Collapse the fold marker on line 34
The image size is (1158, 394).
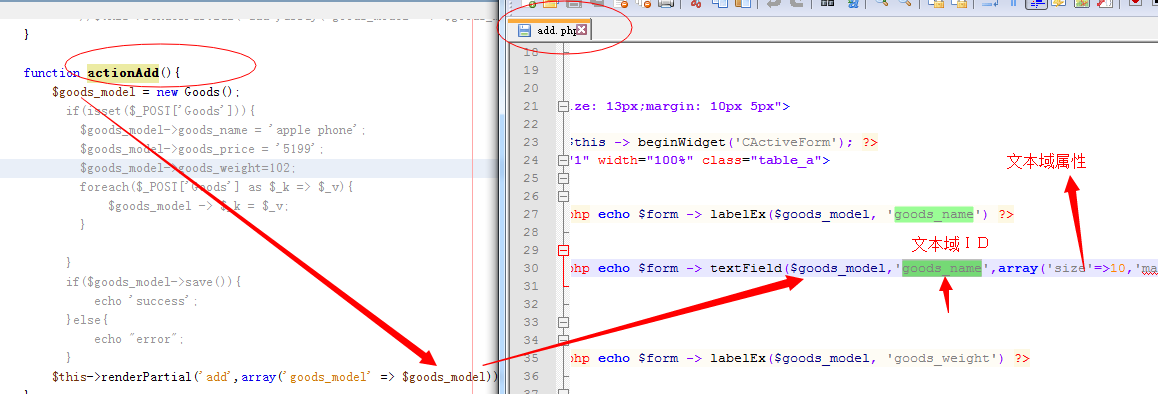[563, 341]
